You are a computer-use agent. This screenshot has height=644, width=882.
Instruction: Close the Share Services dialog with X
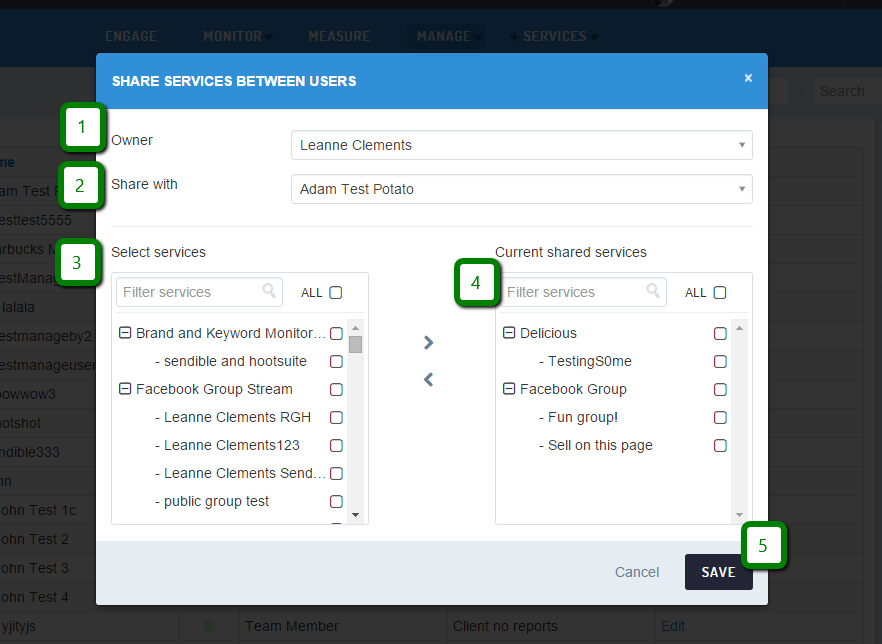(x=748, y=78)
